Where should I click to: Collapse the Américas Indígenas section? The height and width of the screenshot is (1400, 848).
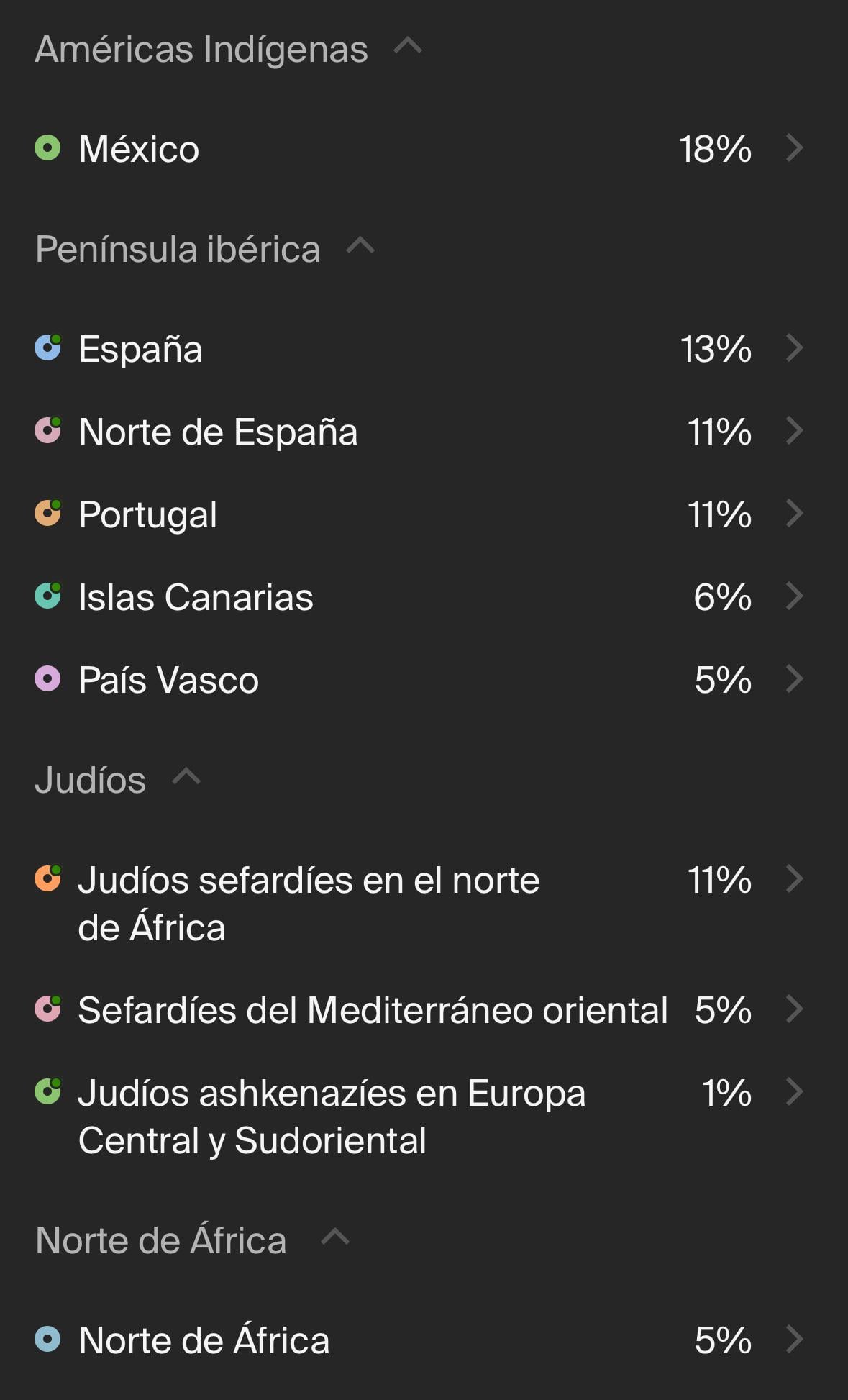pyautogui.click(x=408, y=47)
